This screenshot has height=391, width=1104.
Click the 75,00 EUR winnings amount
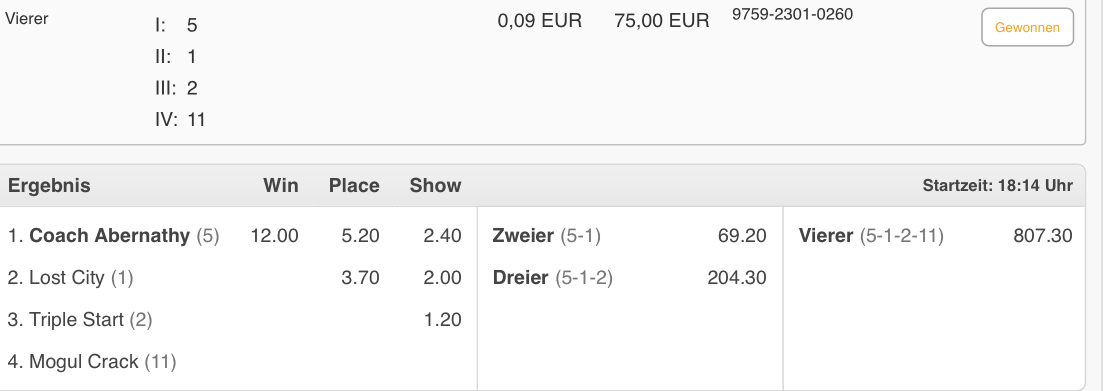pyautogui.click(x=661, y=21)
